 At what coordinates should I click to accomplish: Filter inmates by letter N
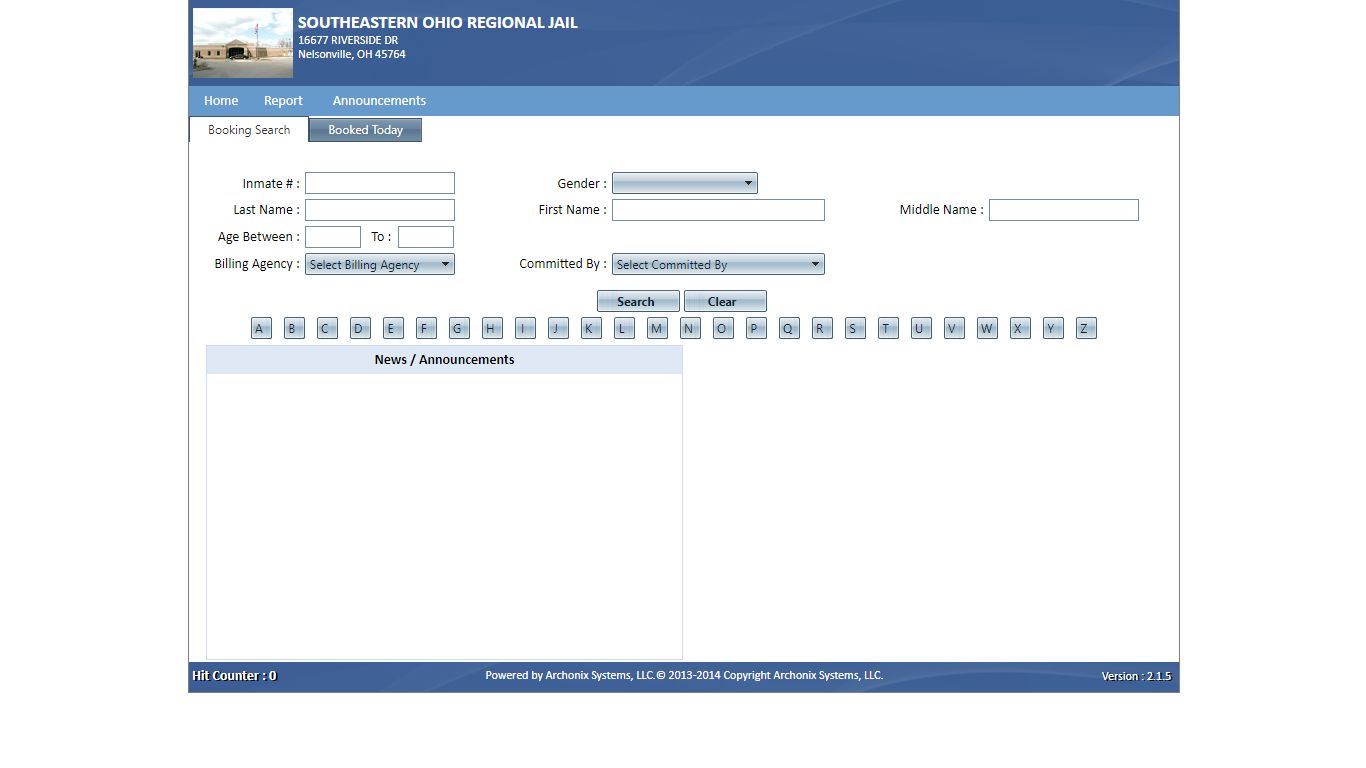coord(690,328)
